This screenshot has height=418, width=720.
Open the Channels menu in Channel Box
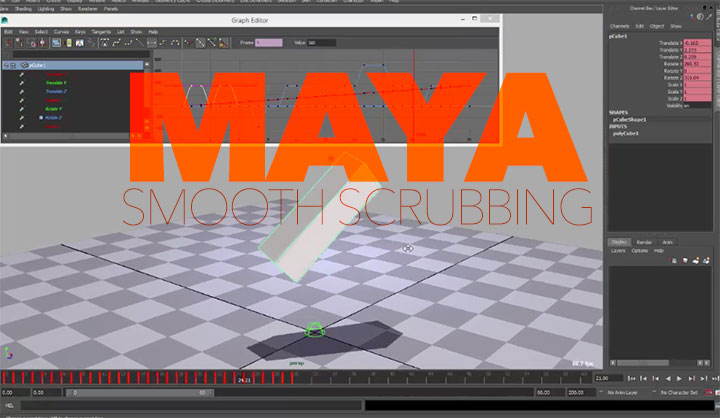[x=619, y=26]
